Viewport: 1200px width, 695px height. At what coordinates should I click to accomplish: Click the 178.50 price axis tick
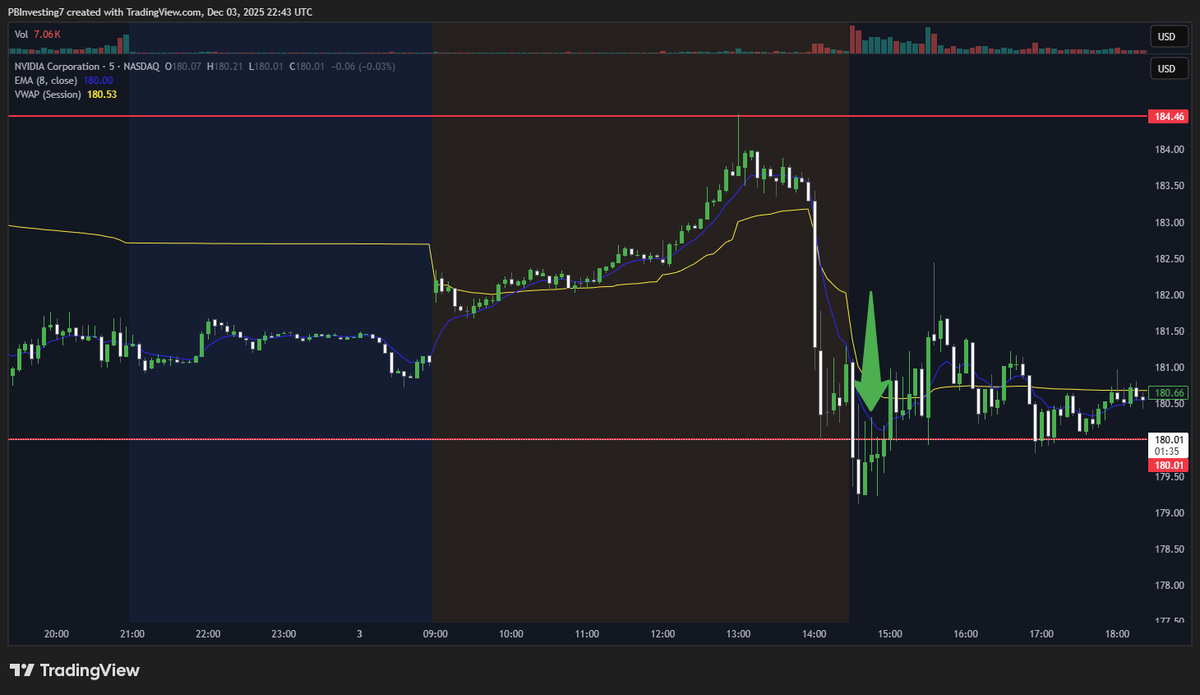(1170, 549)
